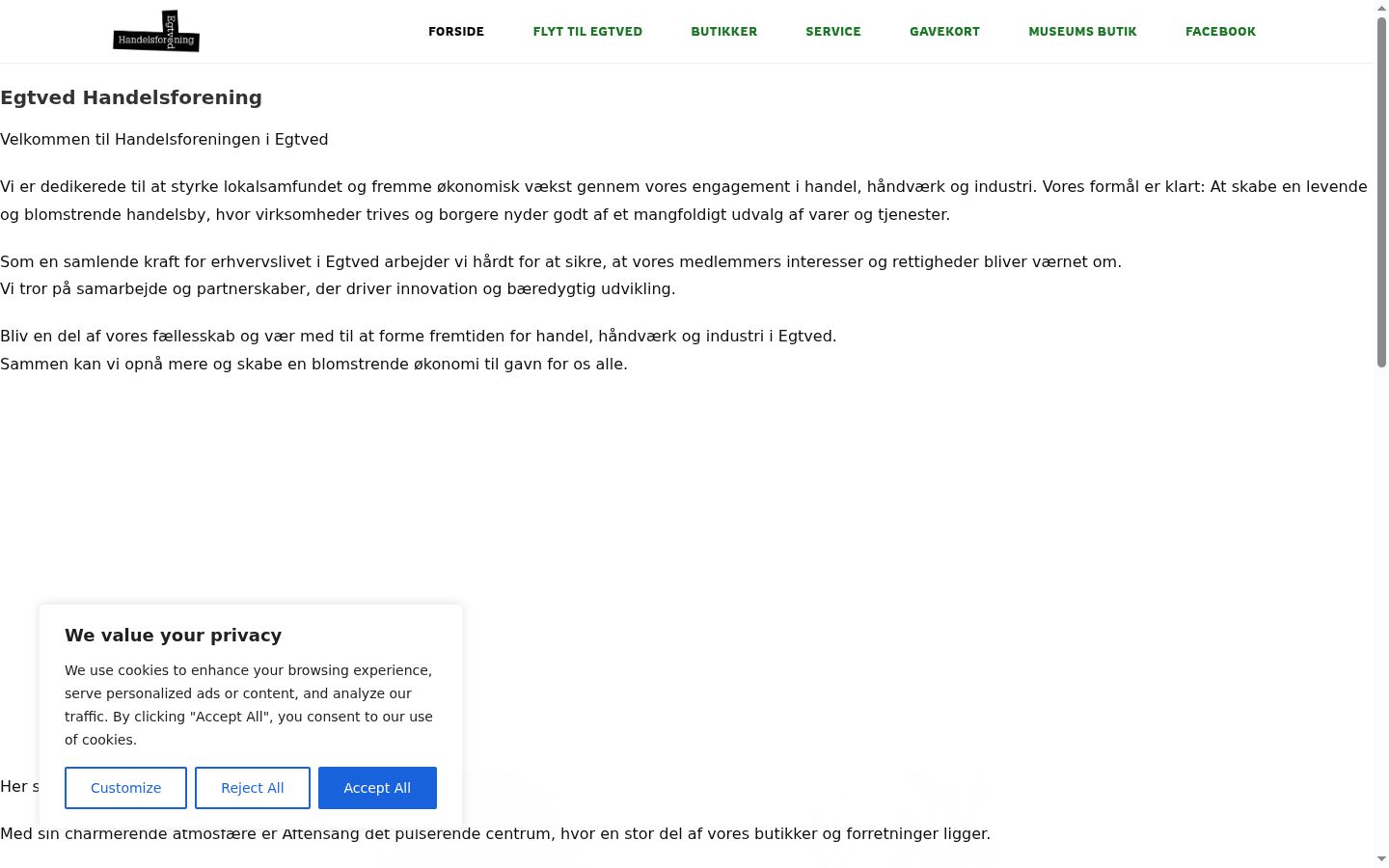This screenshot has height=868, width=1389.
Task: Click the page vertical scrollbar thumb
Action: coord(1381,193)
